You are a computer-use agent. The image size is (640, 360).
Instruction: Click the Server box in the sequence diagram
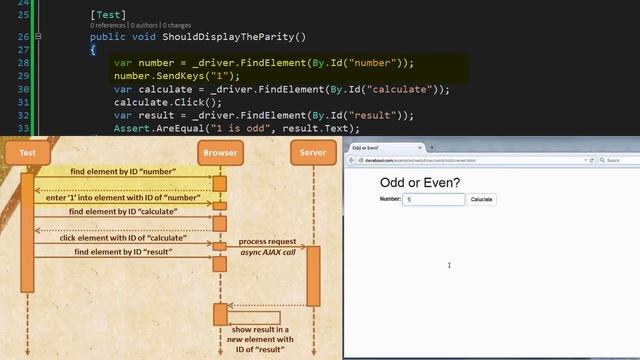click(313, 152)
